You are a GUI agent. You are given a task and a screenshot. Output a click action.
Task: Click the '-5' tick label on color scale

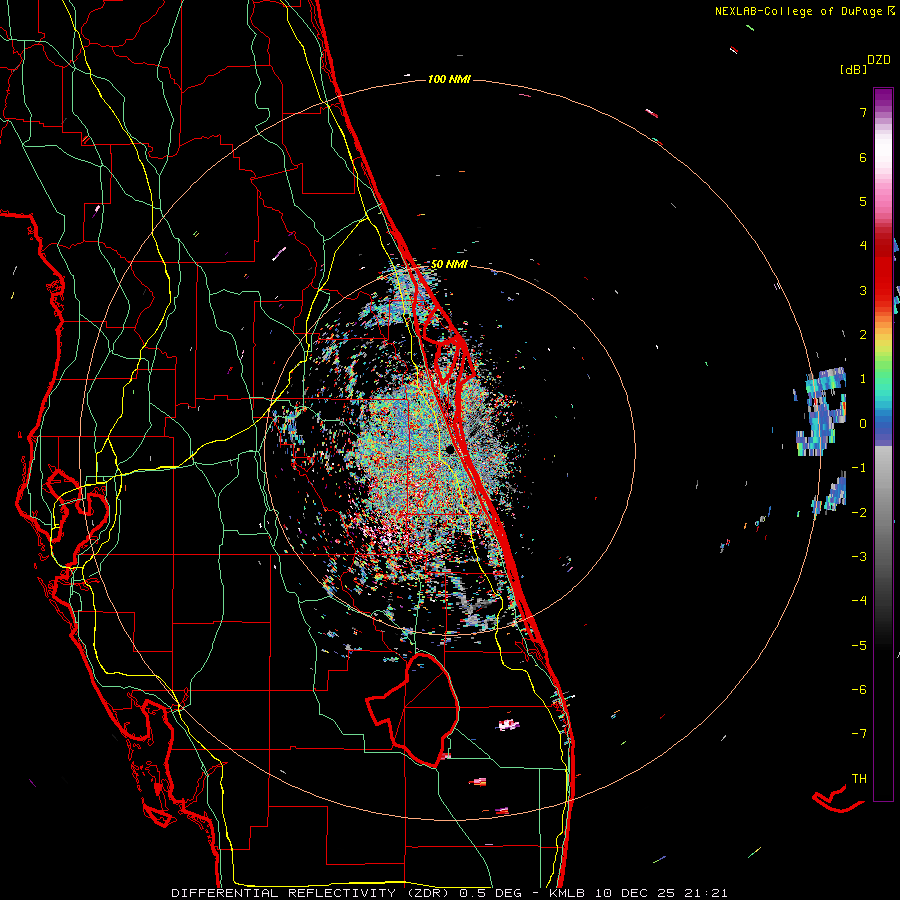859,646
